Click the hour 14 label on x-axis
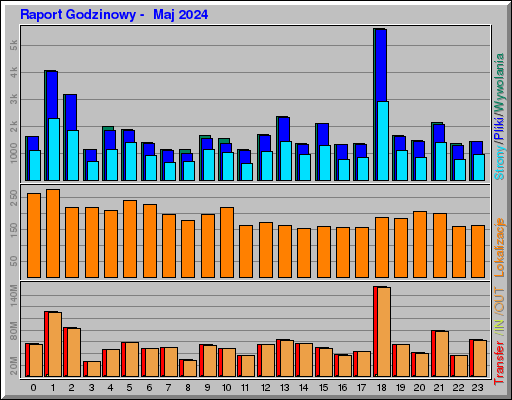512x400 pixels. click(303, 388)
